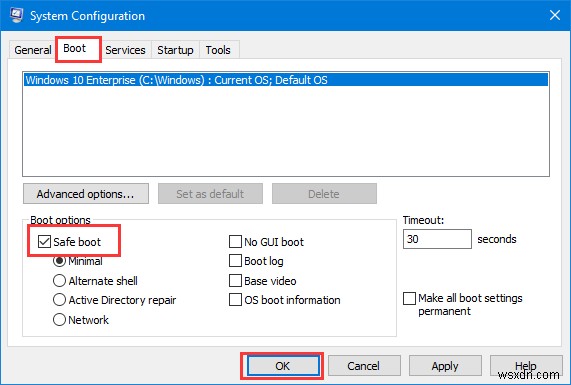This screenshot has width=571, height=385.
Task: Open Advanced options
Action: tap(86, 194)
